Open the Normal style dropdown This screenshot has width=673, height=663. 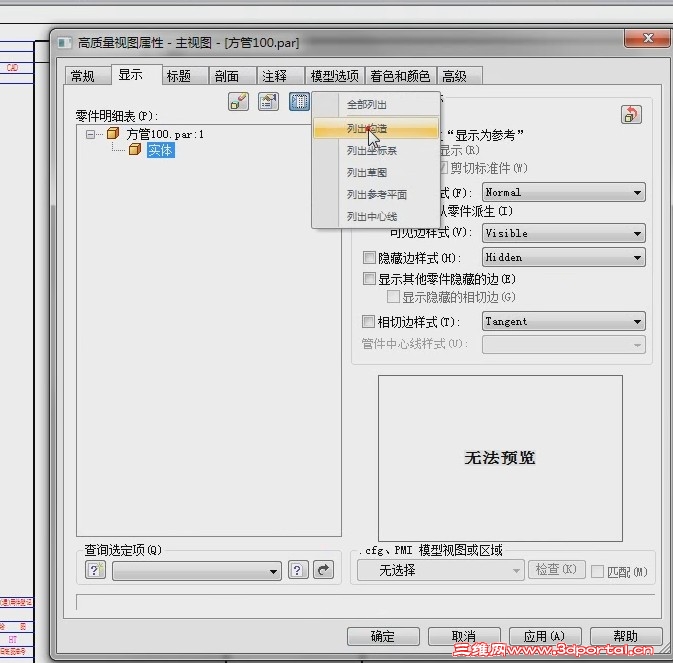click(564, 192)
